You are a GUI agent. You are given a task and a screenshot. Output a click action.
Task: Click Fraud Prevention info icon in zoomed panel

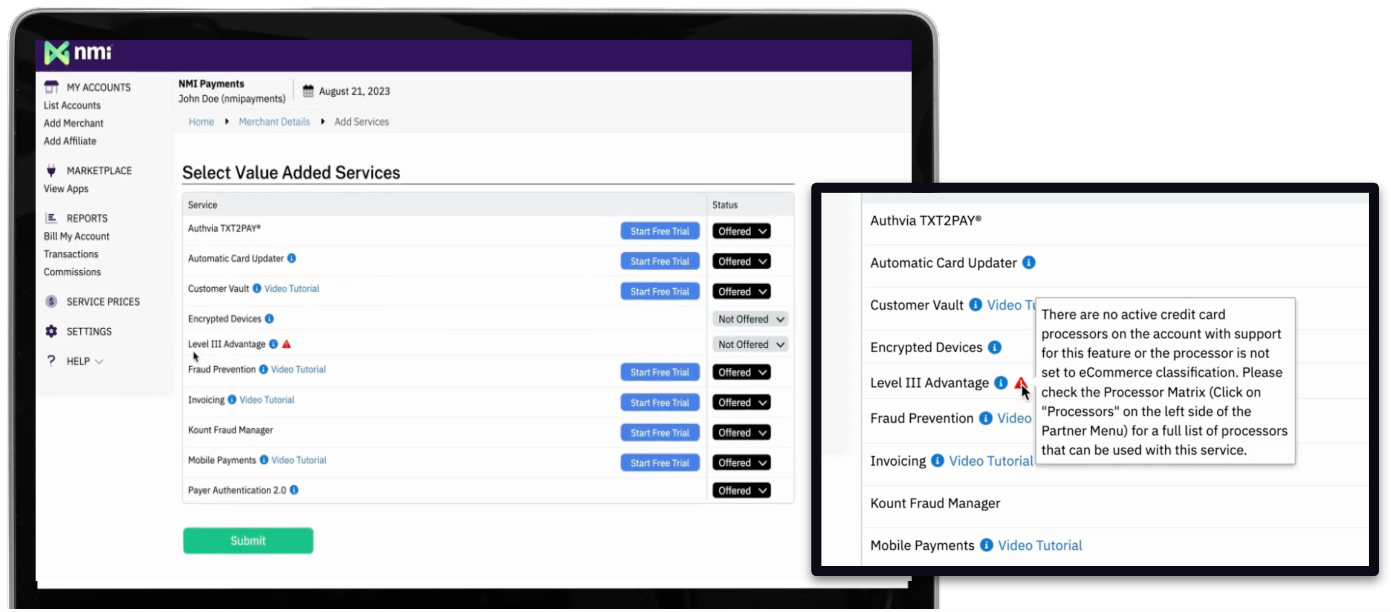(985, 418)
